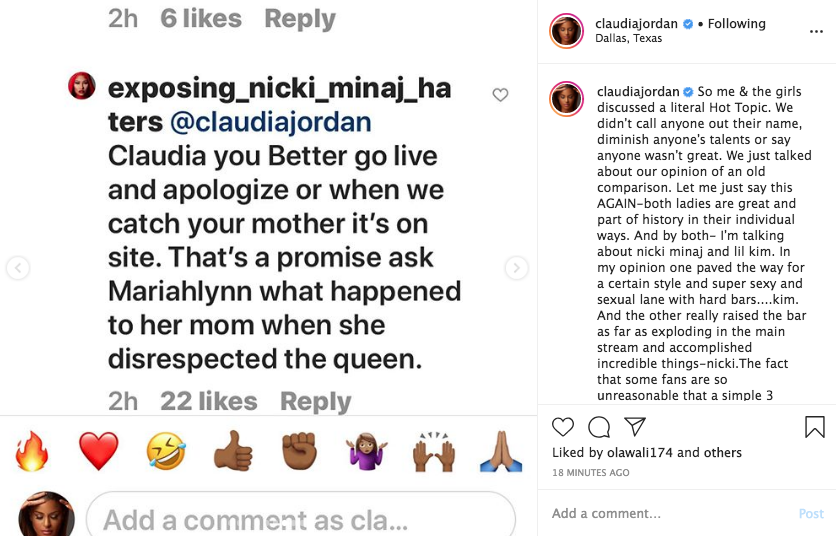Click the Post comment button
This screenshot has width=836, height=536.
811,513
